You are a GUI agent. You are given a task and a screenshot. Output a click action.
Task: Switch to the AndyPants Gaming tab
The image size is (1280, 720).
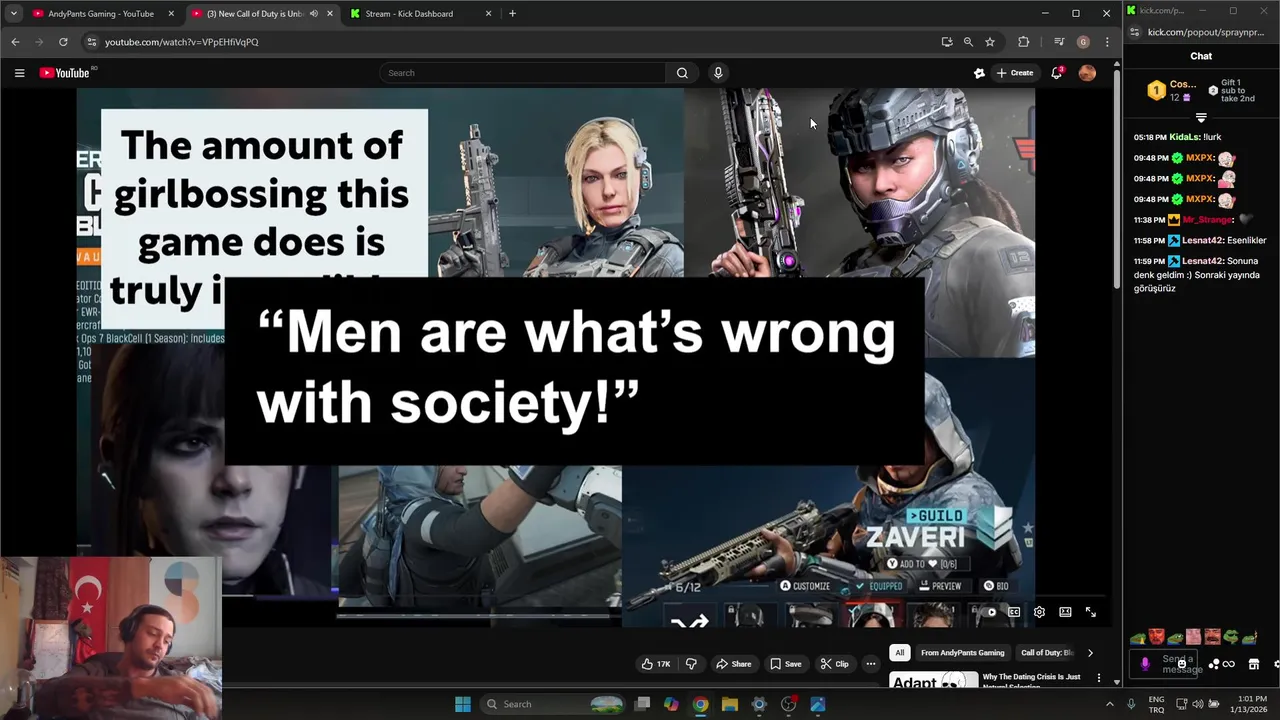(100, 14)
